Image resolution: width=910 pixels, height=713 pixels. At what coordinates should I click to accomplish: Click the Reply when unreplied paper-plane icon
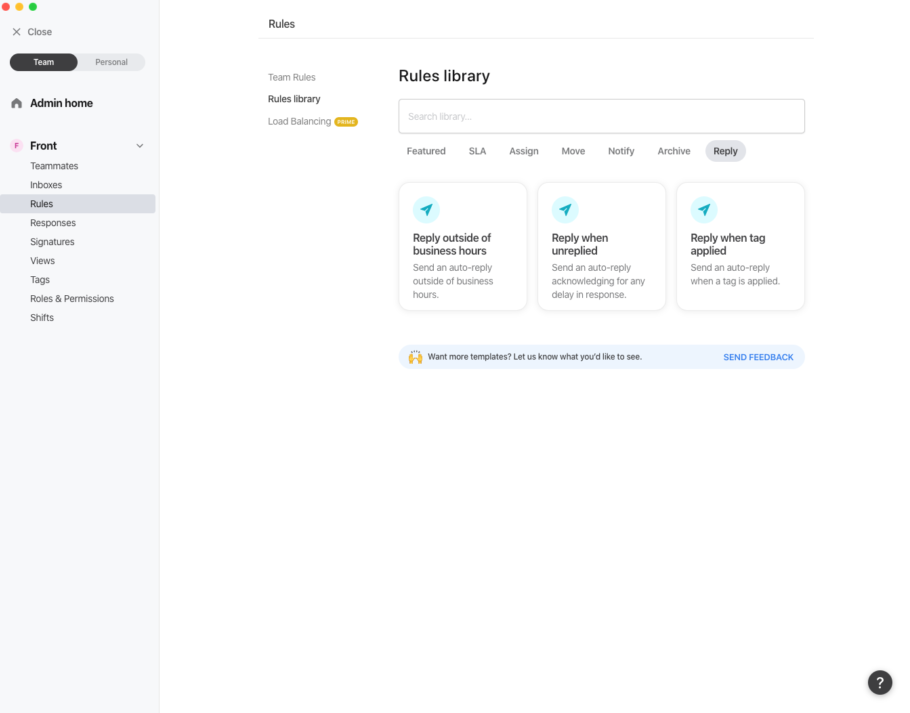click(x=565, y=209)
